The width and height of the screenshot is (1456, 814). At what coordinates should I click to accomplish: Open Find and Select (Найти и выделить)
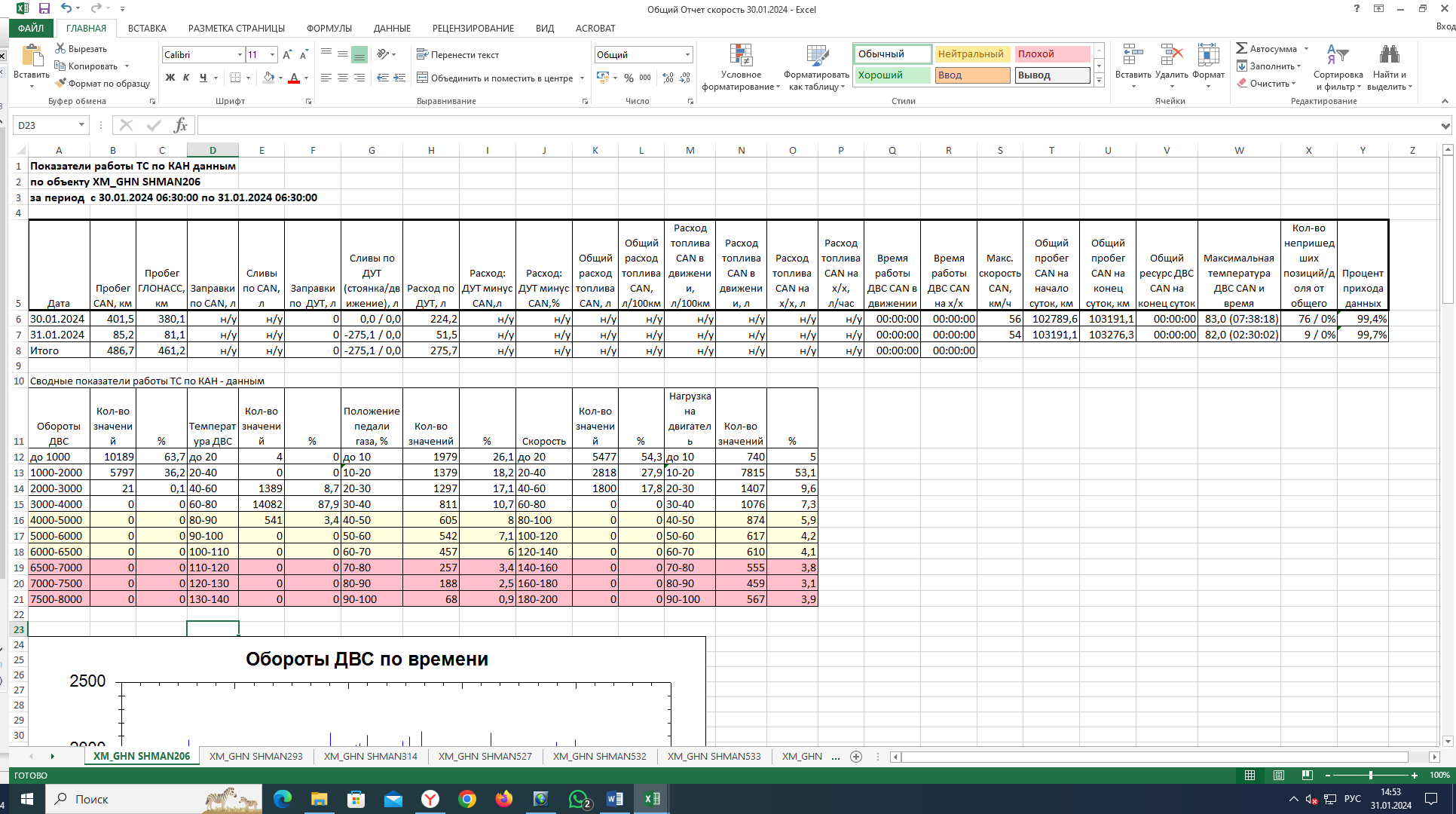point(1390,67)
